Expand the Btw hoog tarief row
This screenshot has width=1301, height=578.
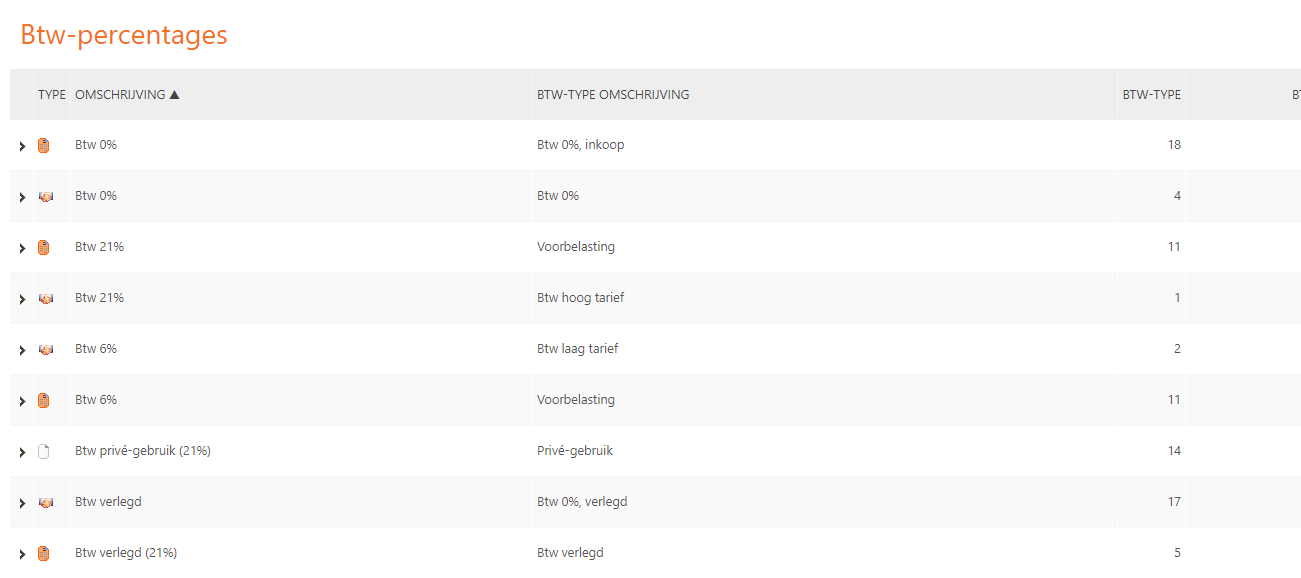[x=22, y=300]
